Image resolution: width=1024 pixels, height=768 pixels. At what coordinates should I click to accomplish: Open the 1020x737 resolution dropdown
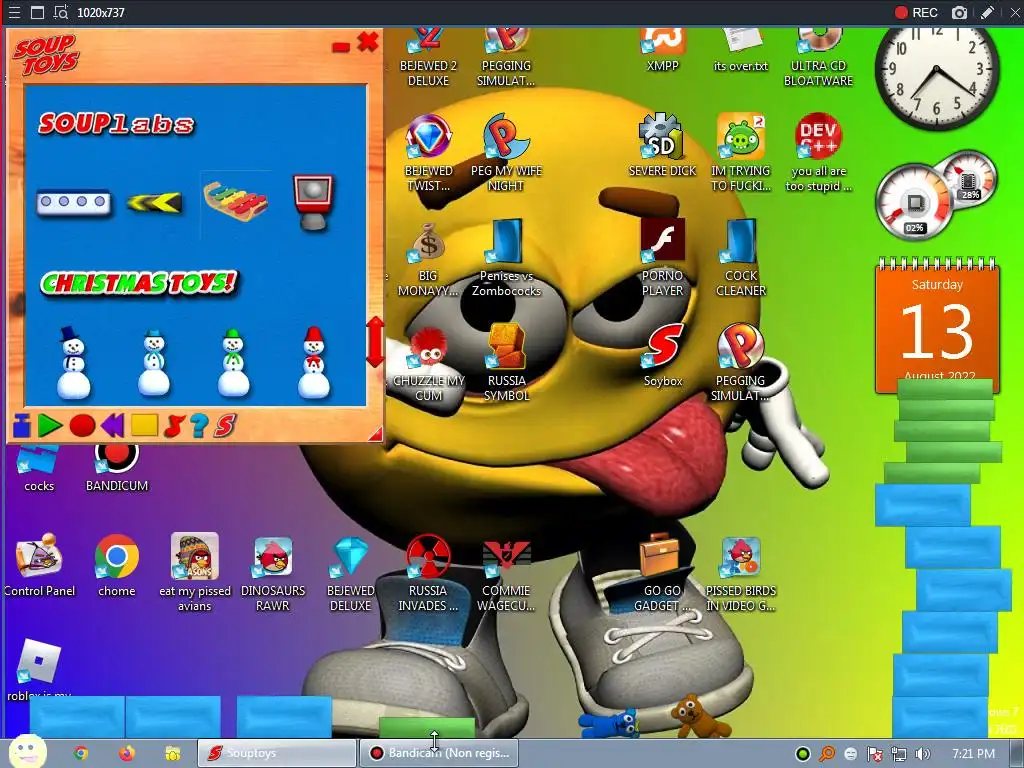[101, 12]
